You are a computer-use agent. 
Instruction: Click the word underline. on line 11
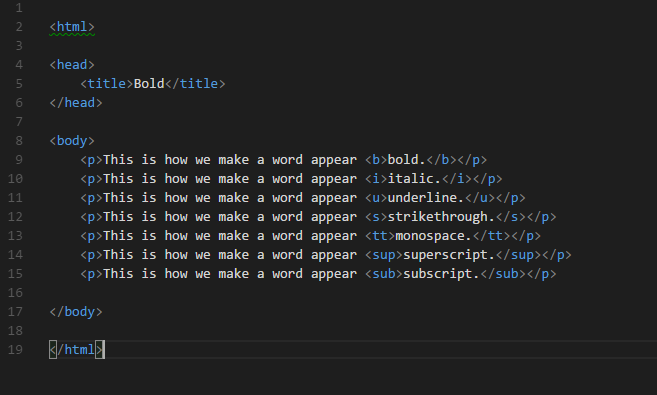(x=426, y=198)
